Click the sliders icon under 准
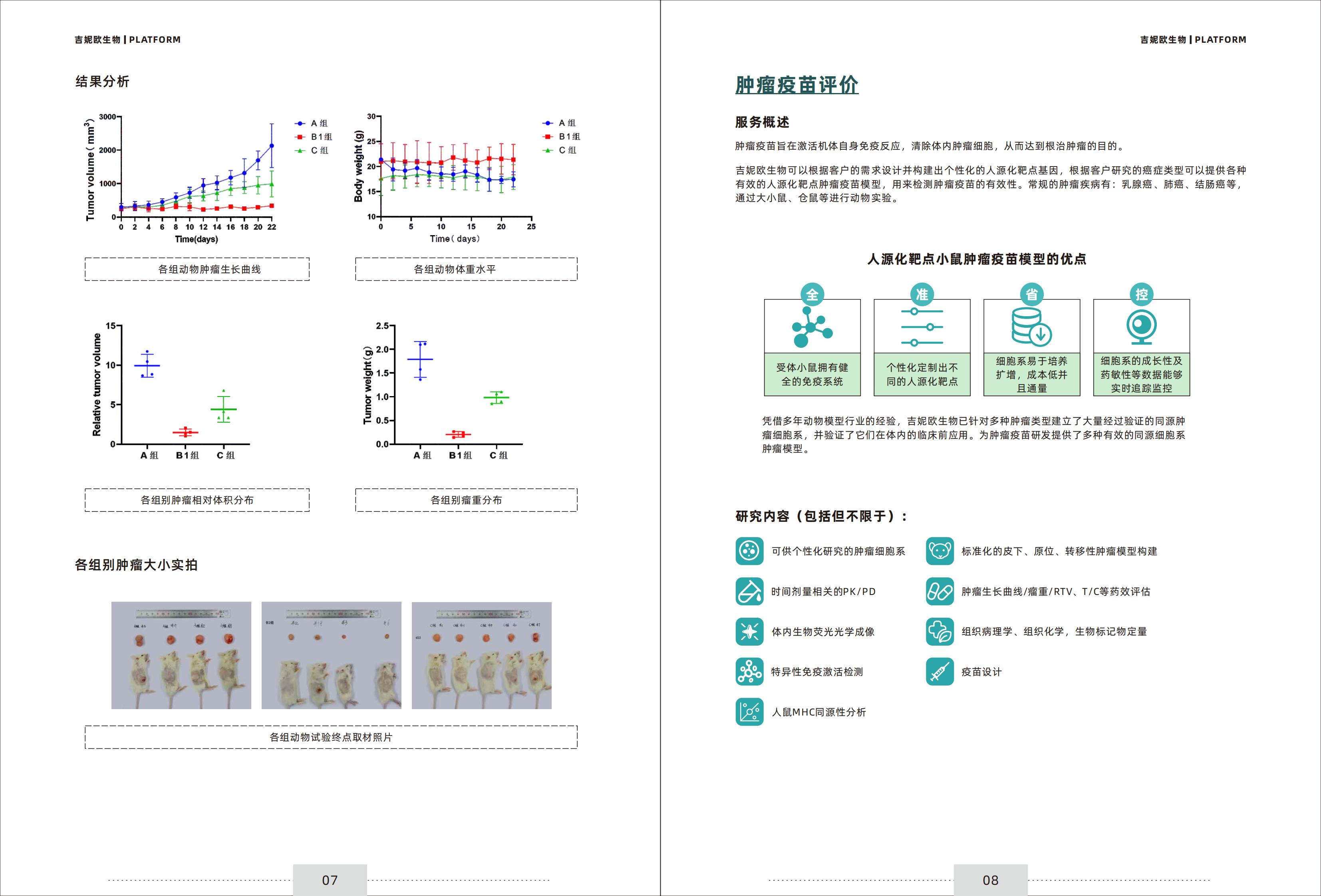The height and width of the screenshot is (896, 1321). point(922,327)
